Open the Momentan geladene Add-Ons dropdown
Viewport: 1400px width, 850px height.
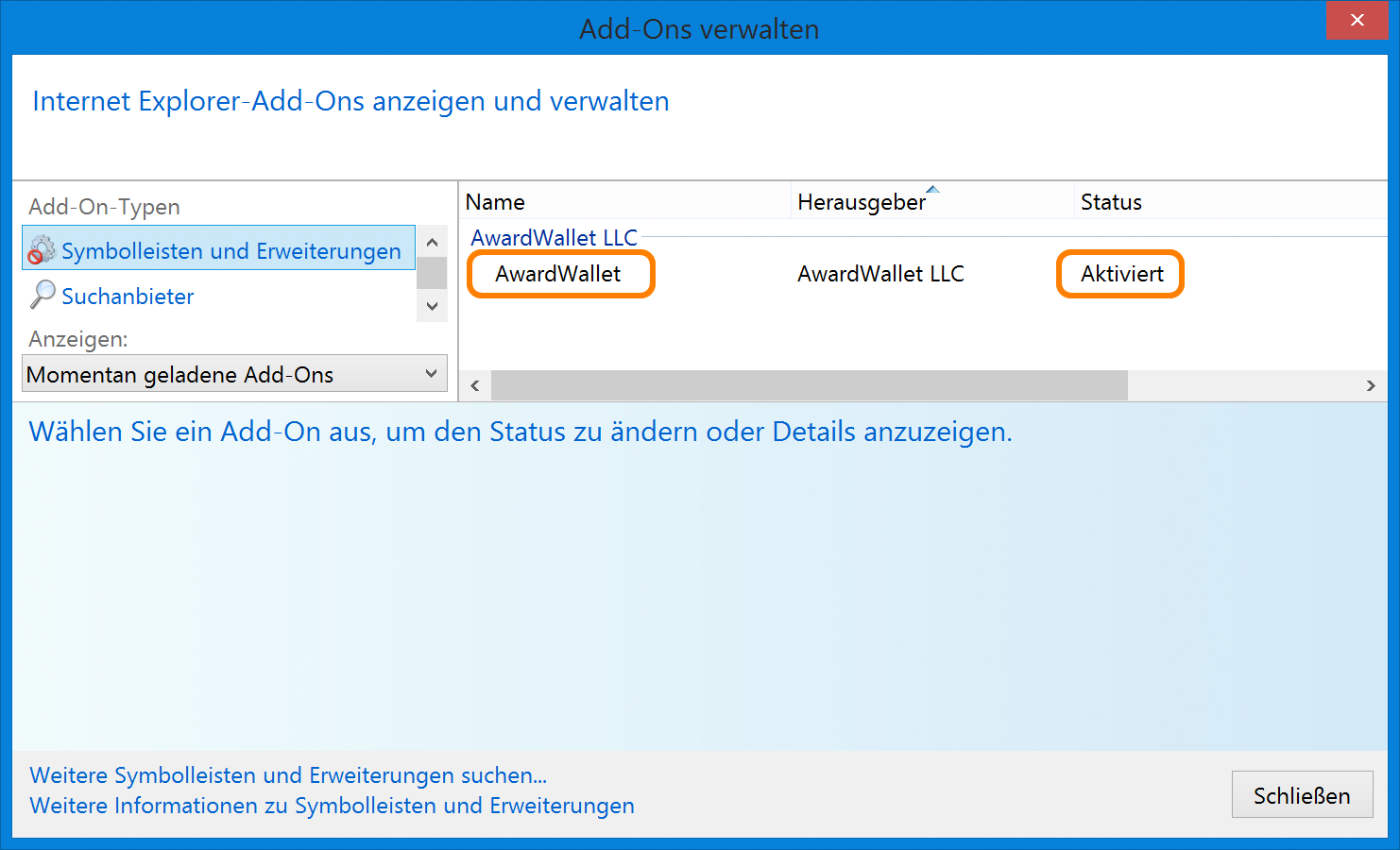point(234,374)
